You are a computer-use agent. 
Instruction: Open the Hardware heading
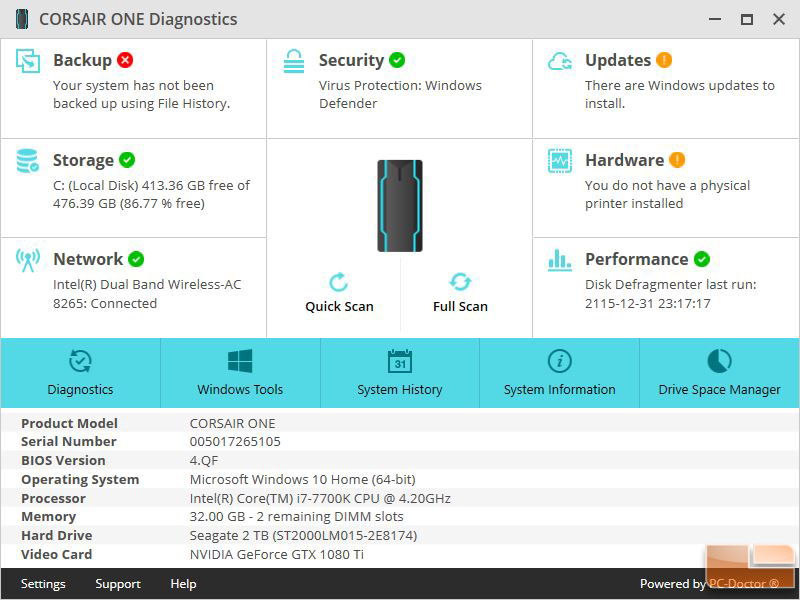coord(624,160)
